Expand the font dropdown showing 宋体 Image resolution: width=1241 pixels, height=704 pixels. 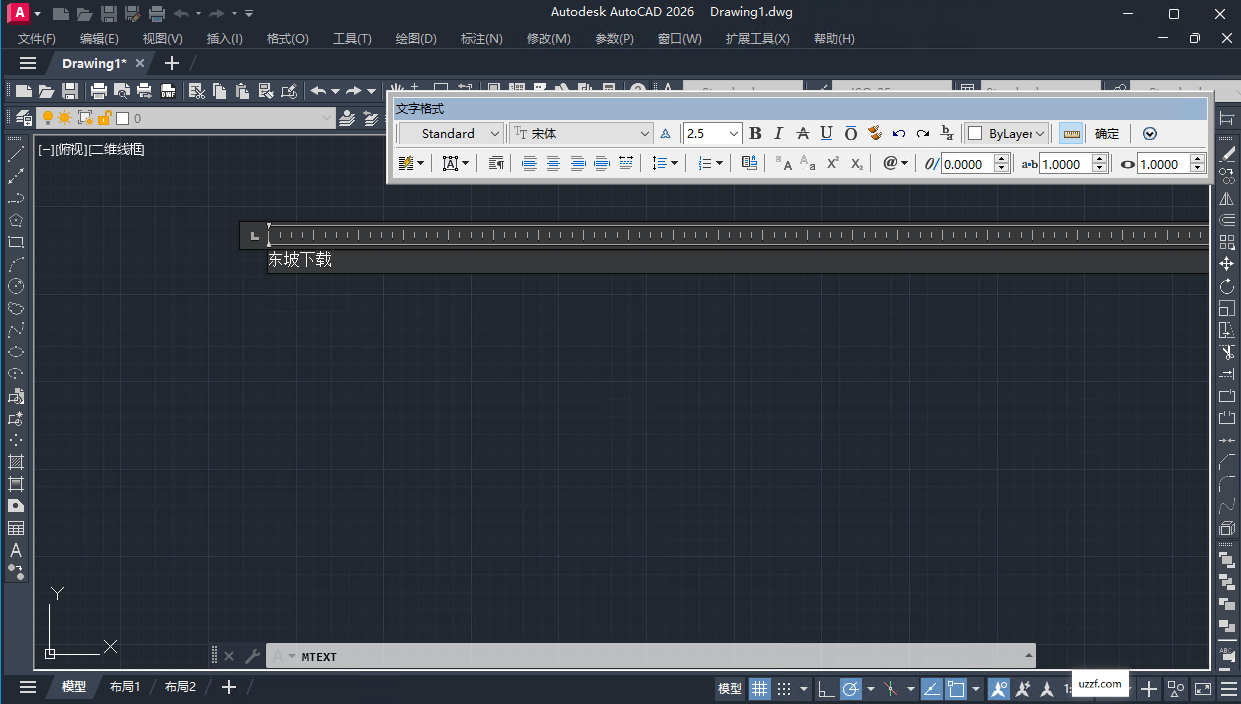click(x=644, y=133)
